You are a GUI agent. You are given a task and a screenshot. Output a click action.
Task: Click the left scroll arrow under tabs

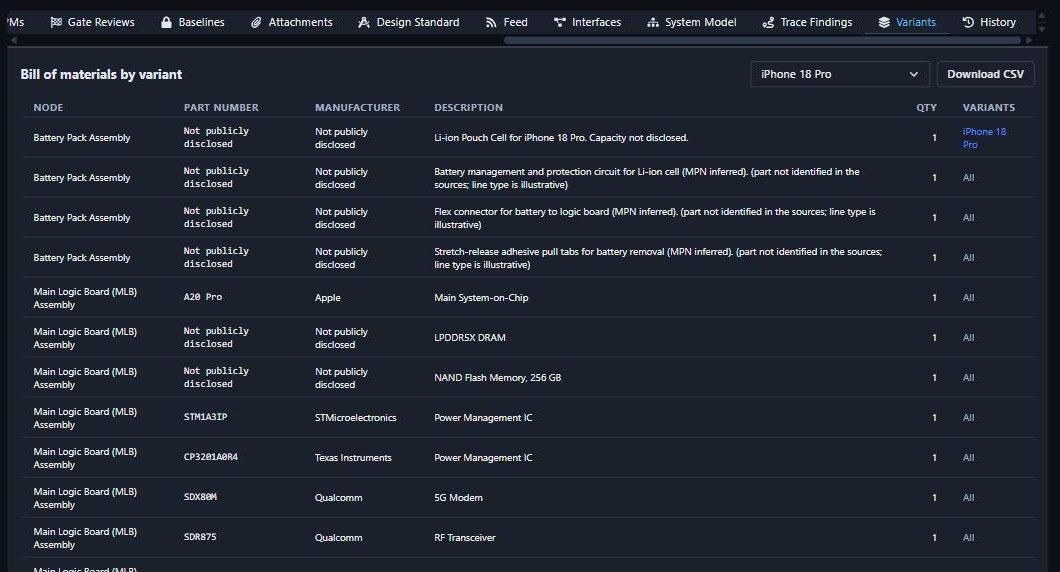14,41
